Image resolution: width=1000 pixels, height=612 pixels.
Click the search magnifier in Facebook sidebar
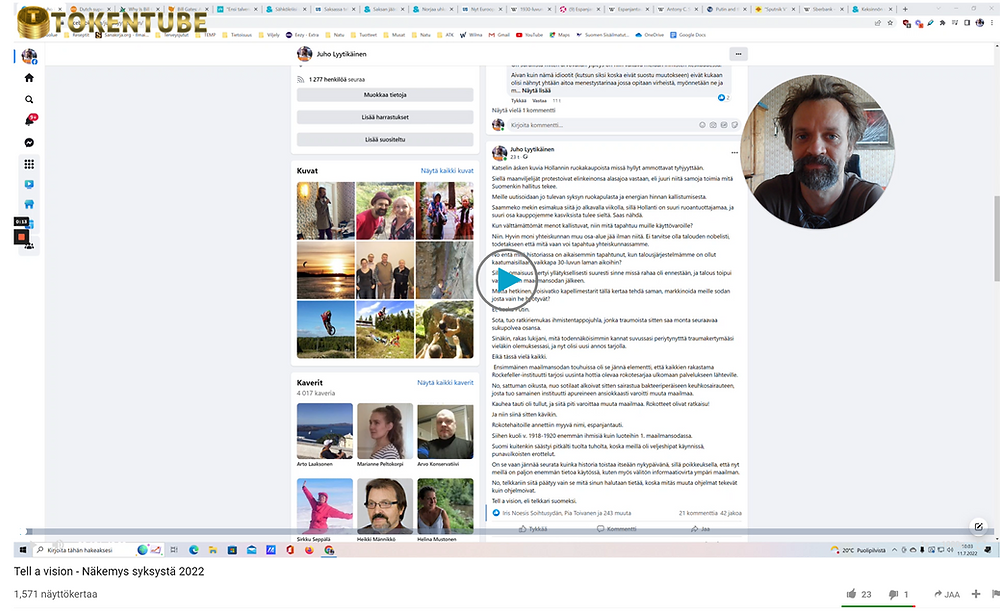pyautogui.click(x=29, y=100)
